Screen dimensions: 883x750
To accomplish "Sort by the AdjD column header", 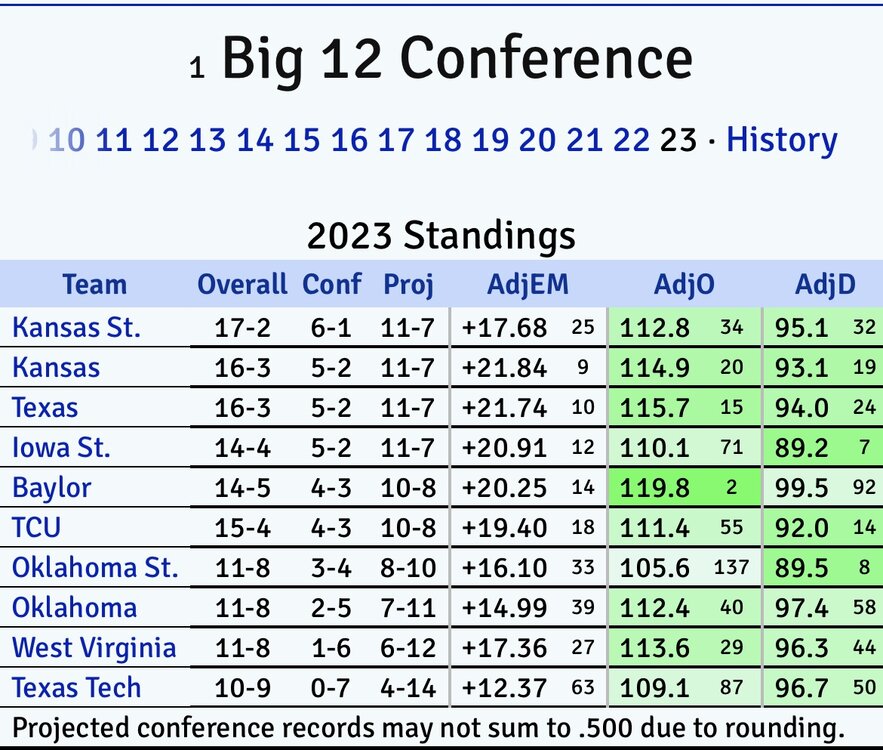I will (x=825, y=284).
